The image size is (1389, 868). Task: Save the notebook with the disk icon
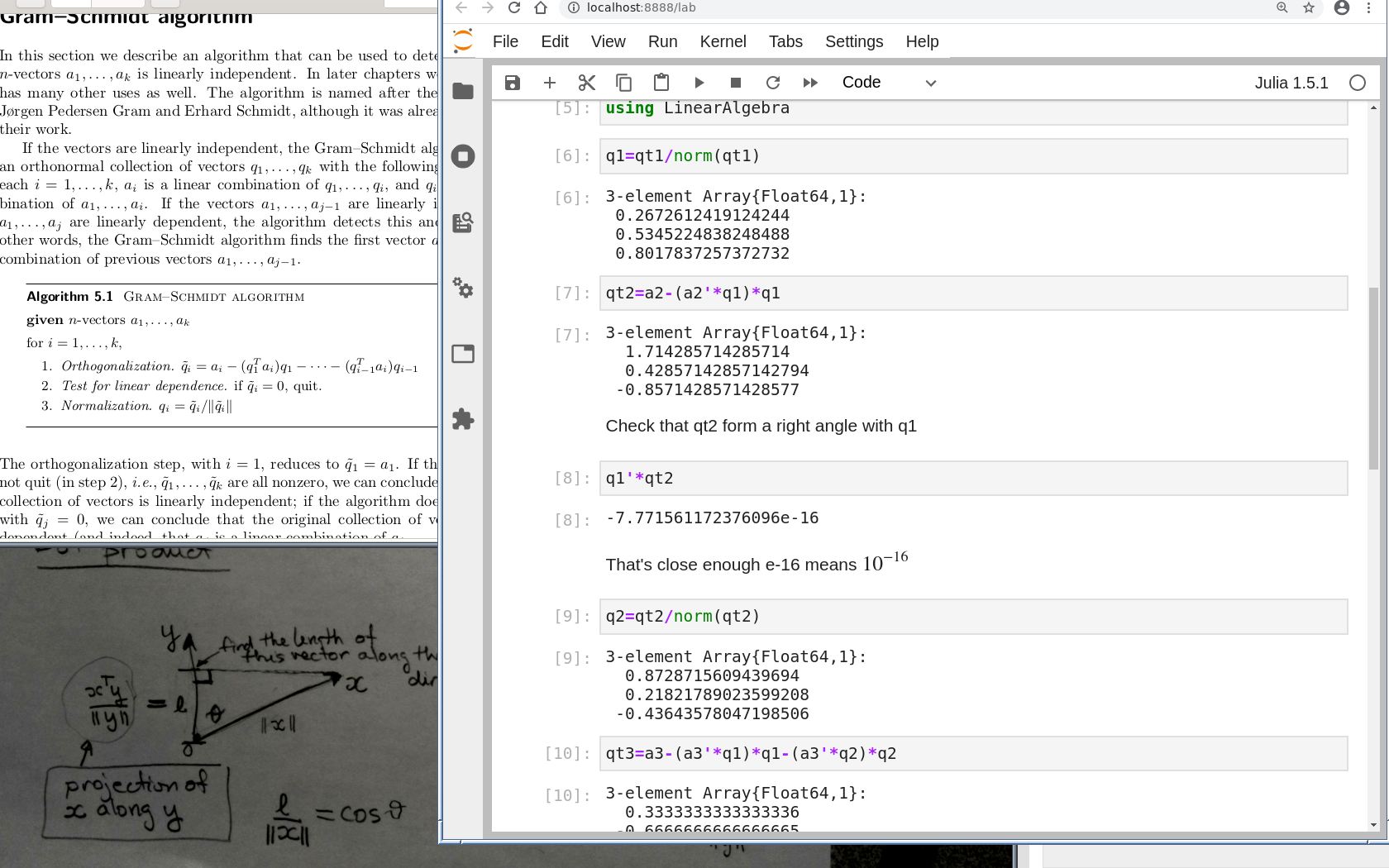pyautogui.click(x=513, y=83)
